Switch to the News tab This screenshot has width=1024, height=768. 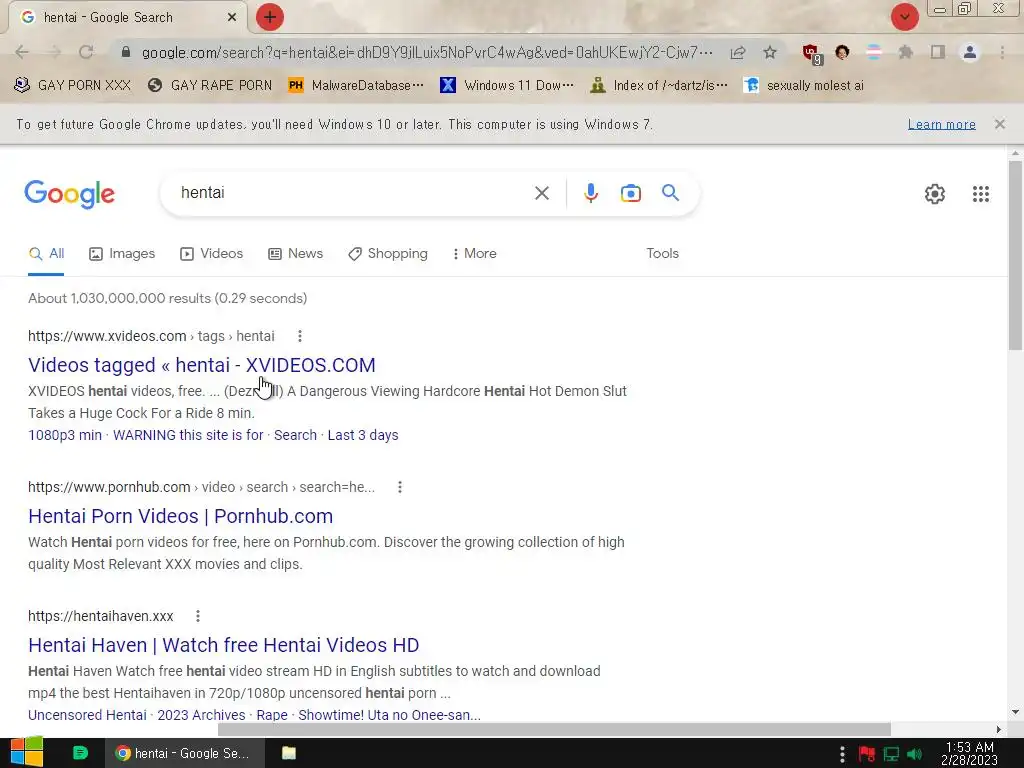coord(295,253)
